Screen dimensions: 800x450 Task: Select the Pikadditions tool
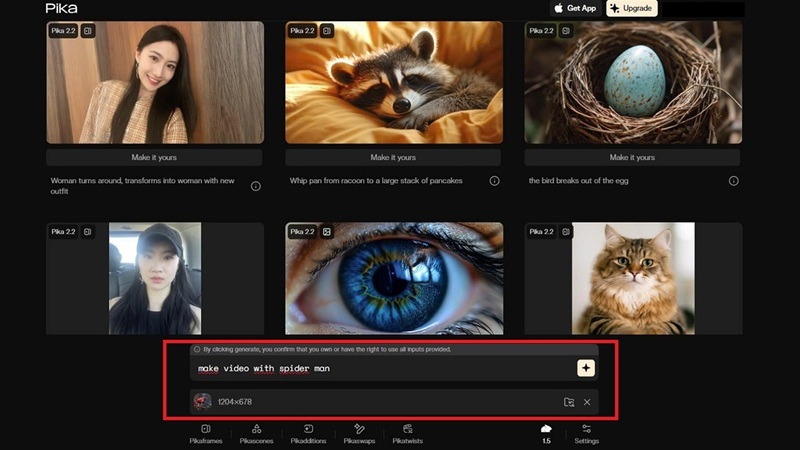[x=308, y=433]
